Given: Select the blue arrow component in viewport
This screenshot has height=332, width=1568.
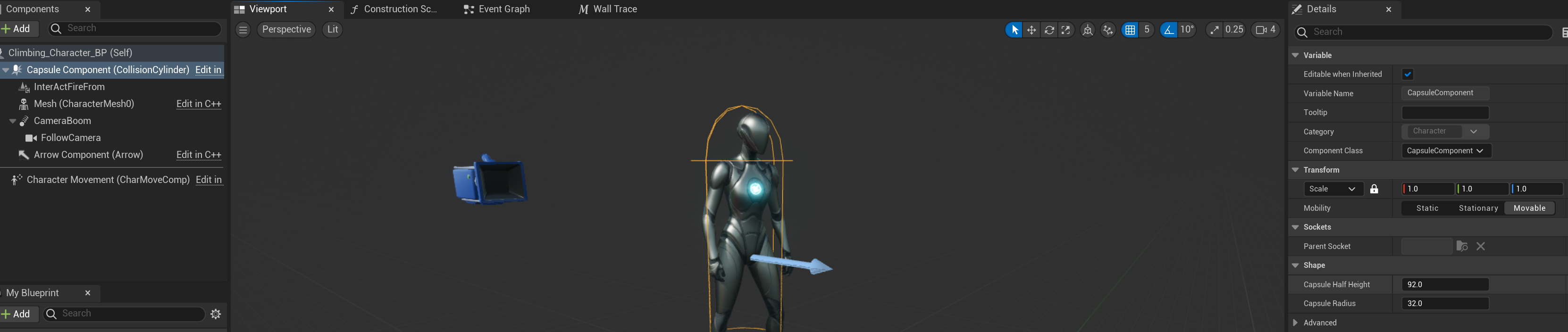Looking at the screenshot, I should click(791, 264).
